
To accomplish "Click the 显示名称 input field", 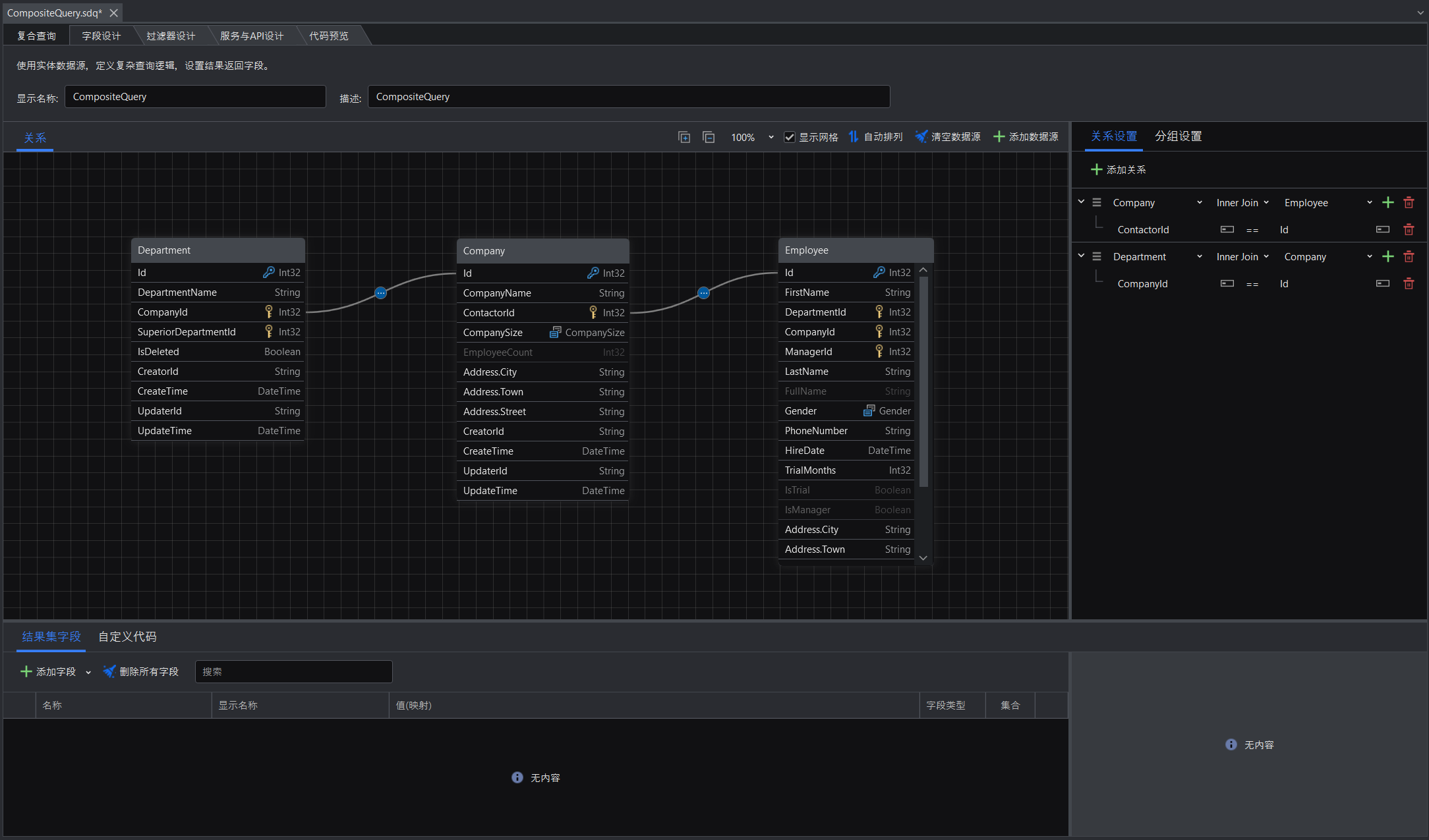I will click(195, 97).
